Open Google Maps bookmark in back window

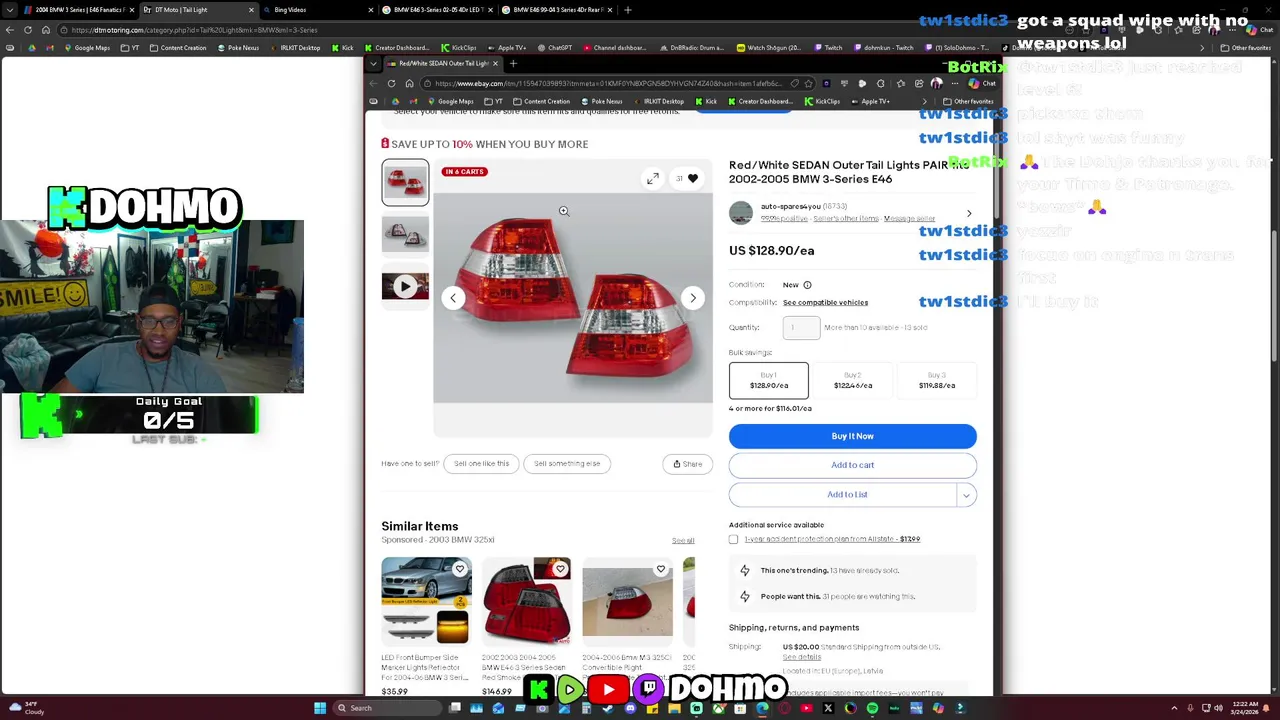[87, 48]
